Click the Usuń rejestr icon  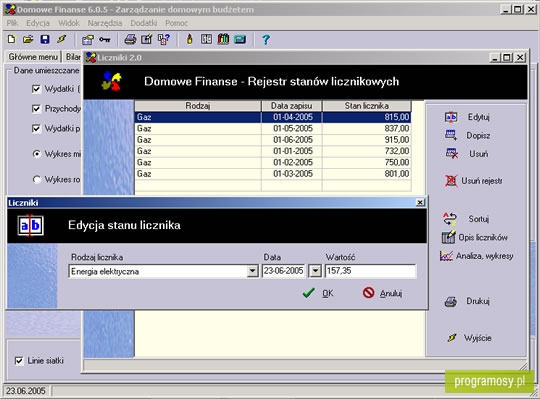pos(451,181)
